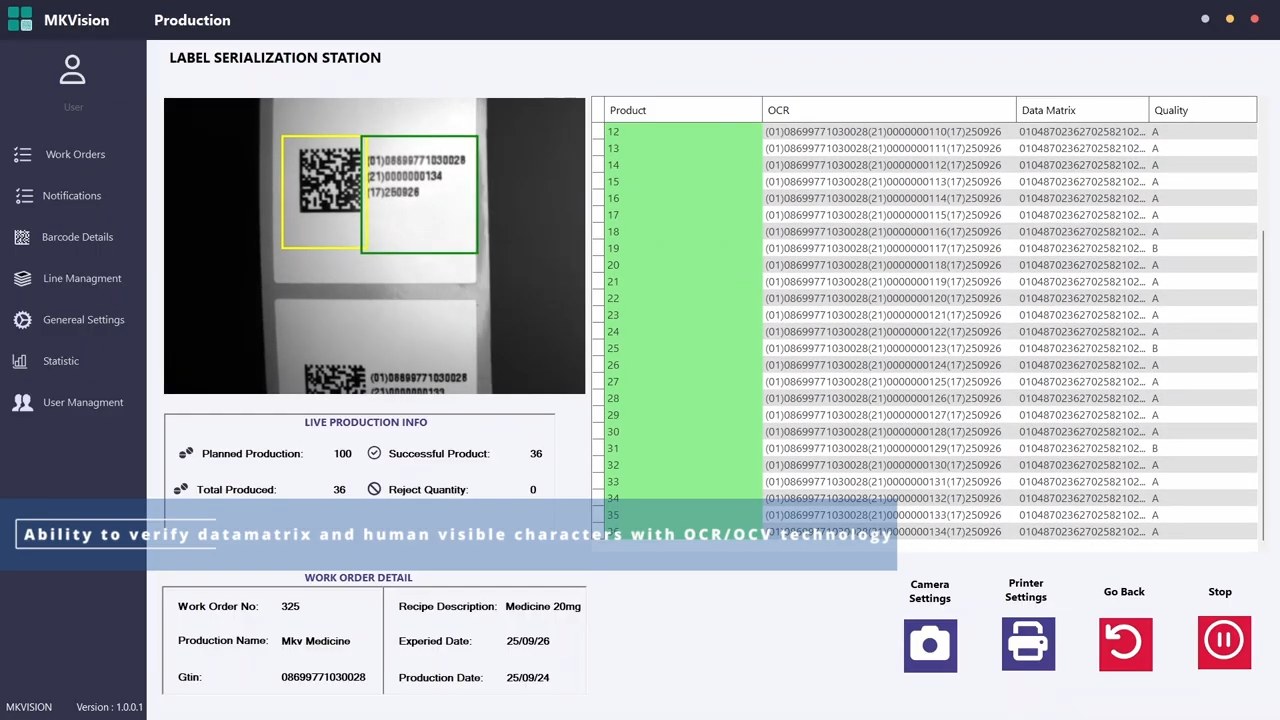Click quality B in row 25
The height and width of the screenshot is (720, 1280).
(1155, 348)
